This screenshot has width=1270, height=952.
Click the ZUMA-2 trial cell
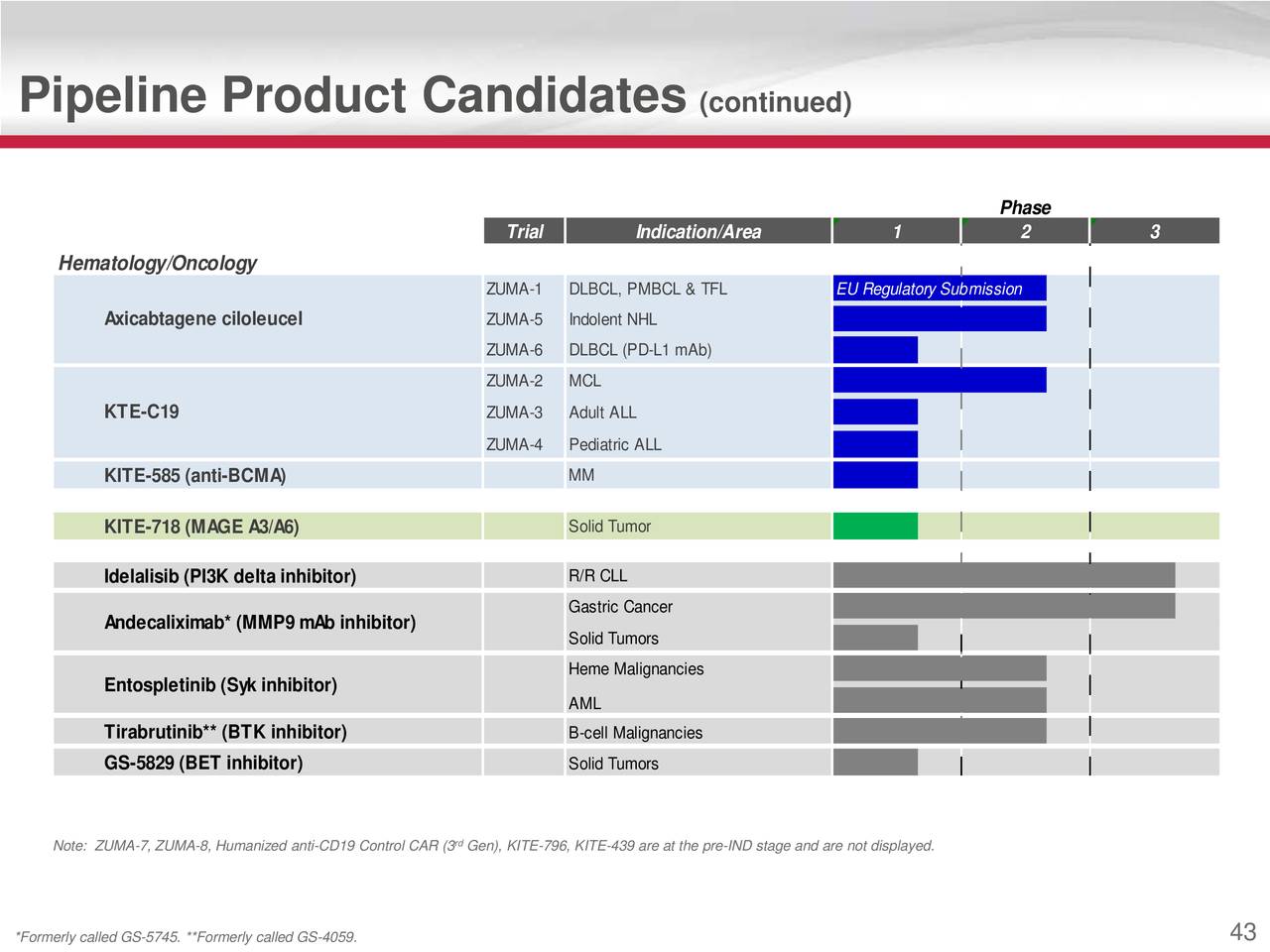pos(514,381)
